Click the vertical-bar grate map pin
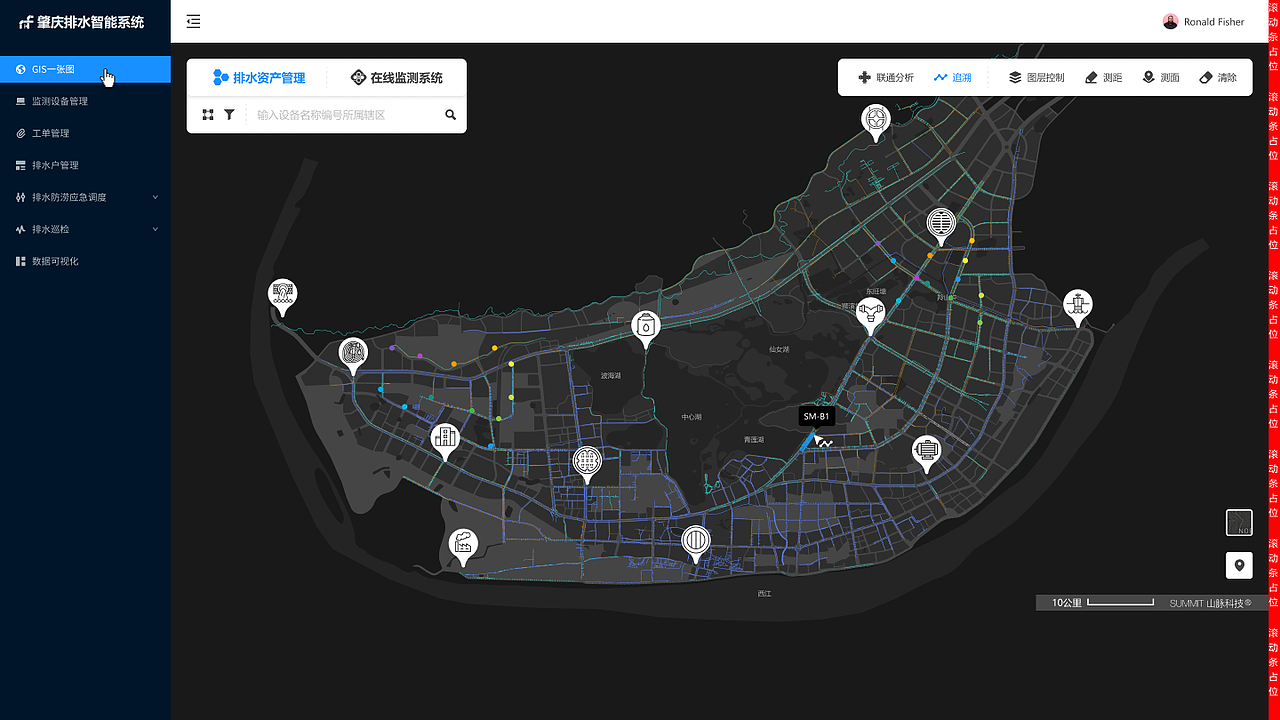The height and width of the screenshot is (720, 1280). [695, 542]
